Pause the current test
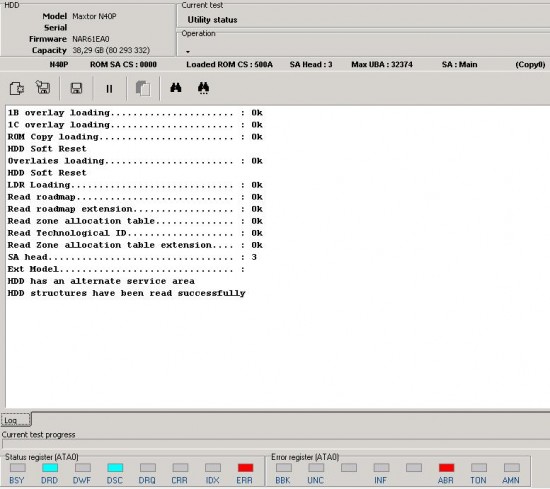Viewport: 550px width, 489px height. pos(109,89)
